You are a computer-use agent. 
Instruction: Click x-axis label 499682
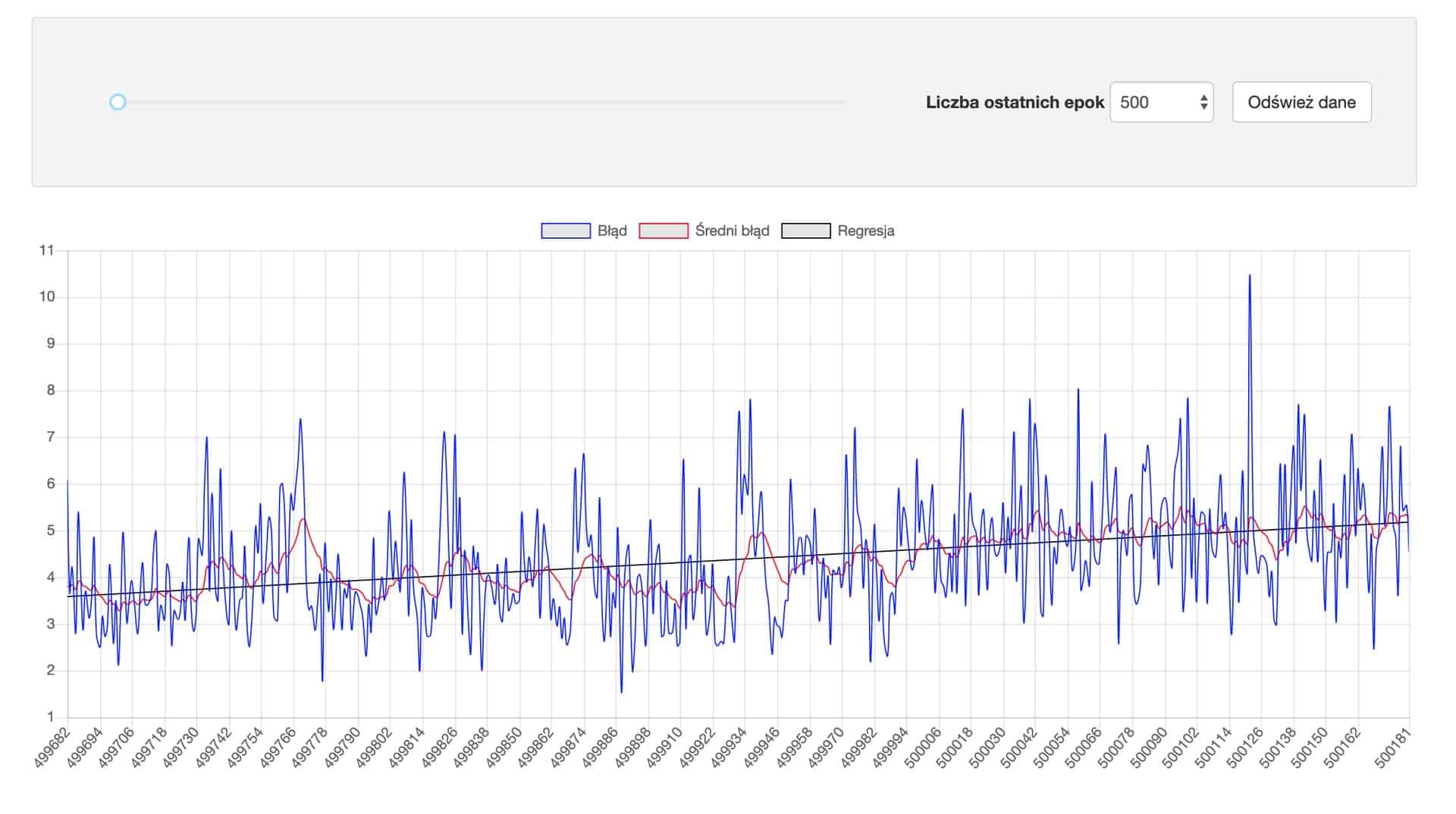52,747
